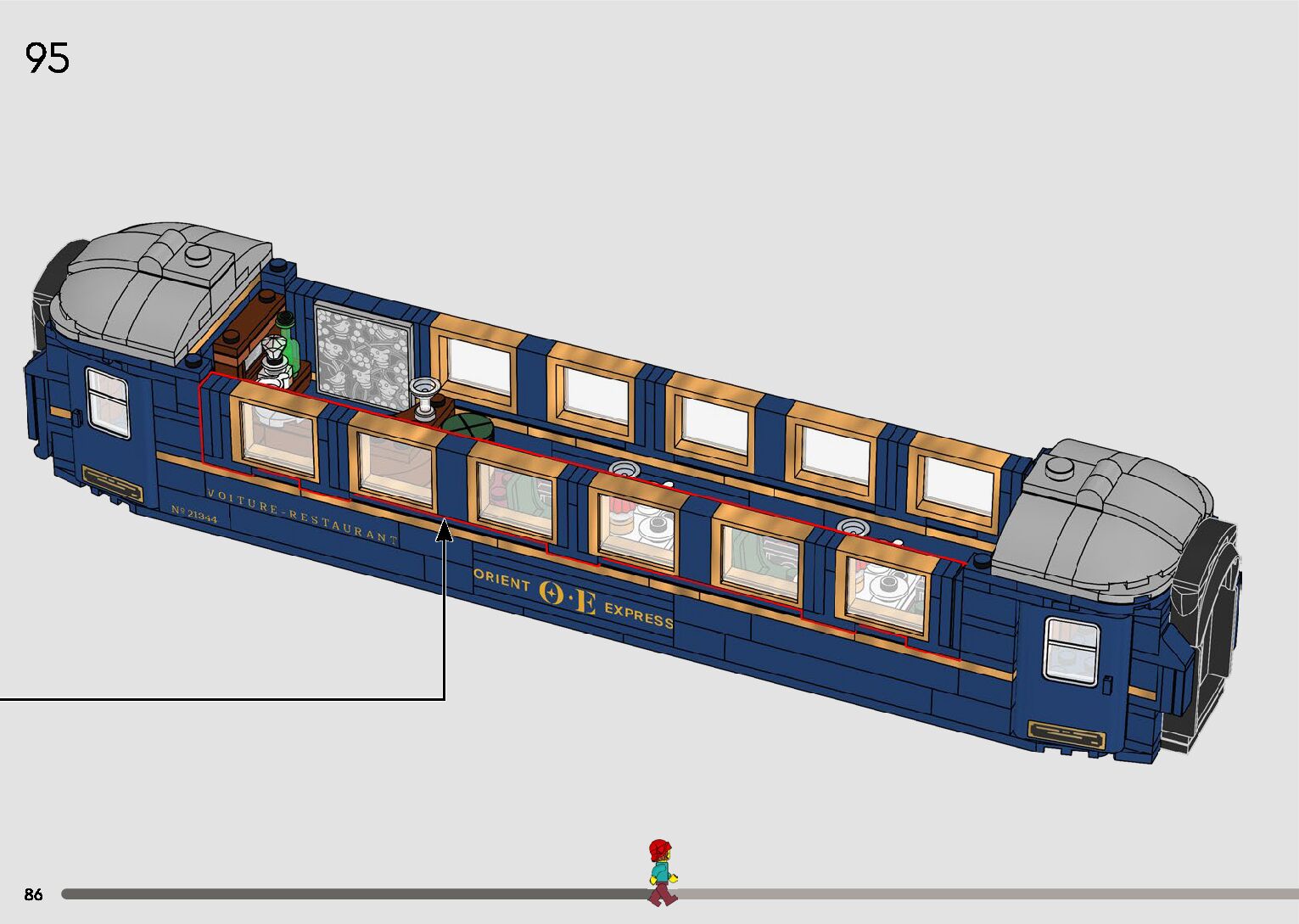
Task: Click the No 21344 set number label
Action: (x=193, y=514)
